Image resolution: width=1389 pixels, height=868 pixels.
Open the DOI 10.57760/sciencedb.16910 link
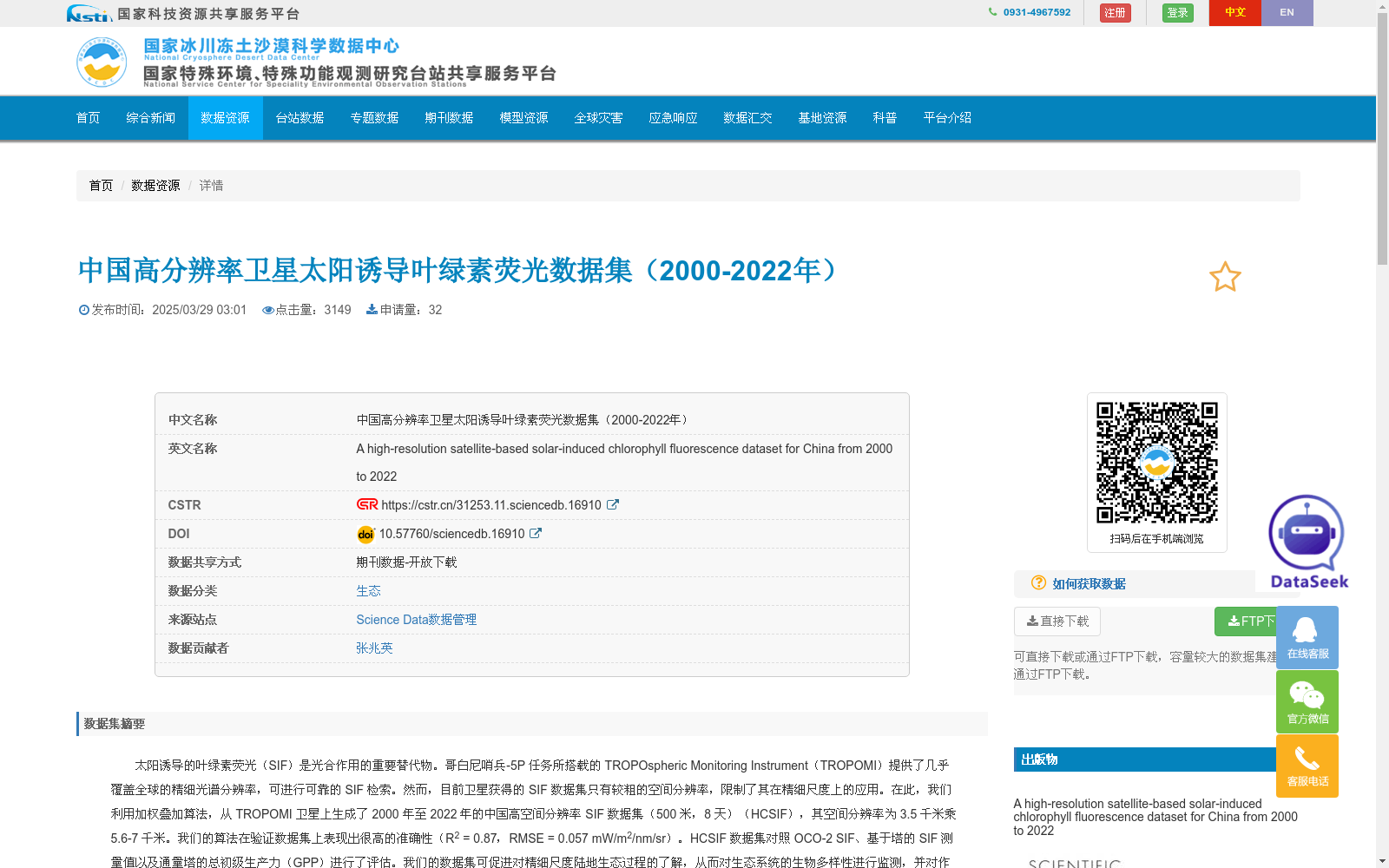(451, 534)
